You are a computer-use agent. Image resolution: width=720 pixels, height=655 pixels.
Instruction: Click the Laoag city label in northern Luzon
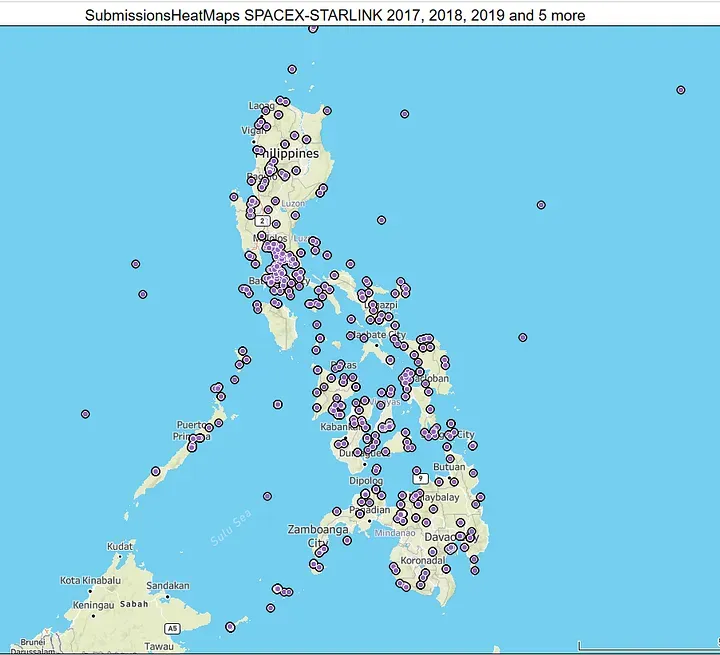point(261,105)
